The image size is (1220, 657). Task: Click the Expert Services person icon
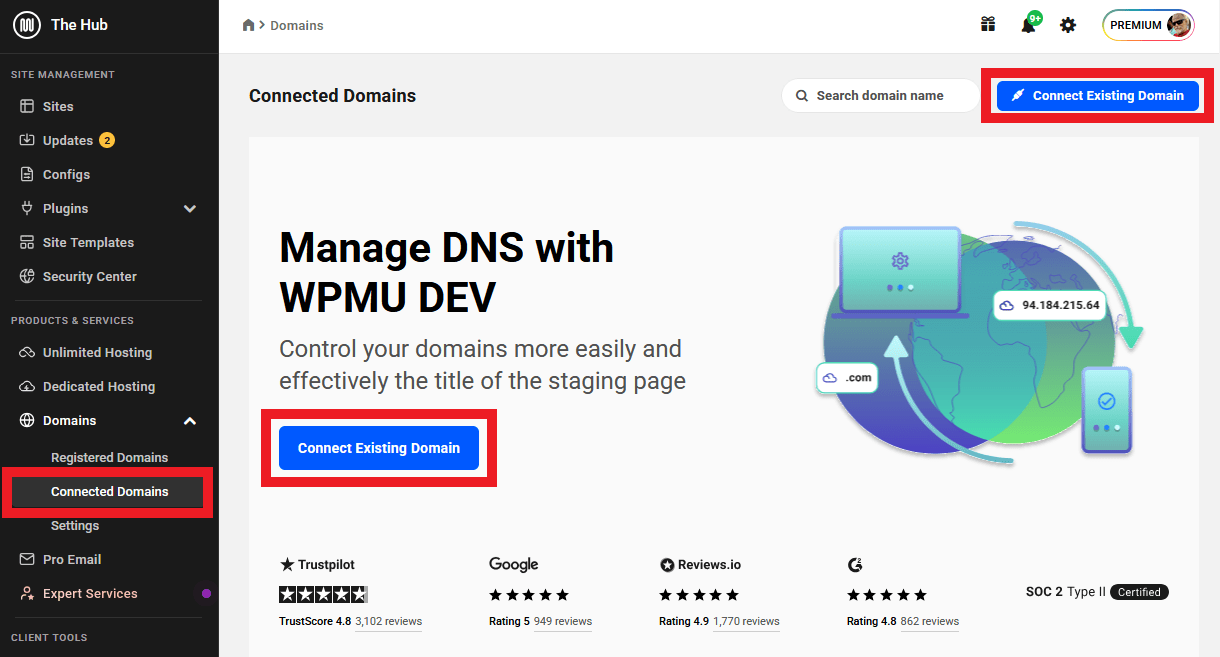27,593
